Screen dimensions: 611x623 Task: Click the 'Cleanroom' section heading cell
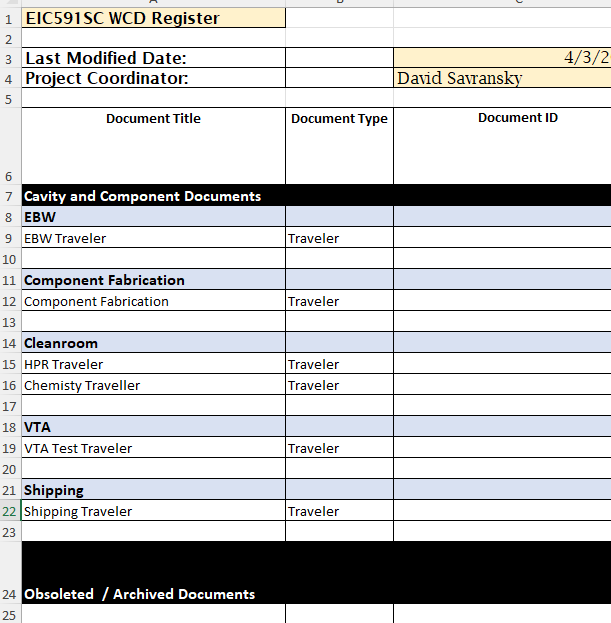153,342
